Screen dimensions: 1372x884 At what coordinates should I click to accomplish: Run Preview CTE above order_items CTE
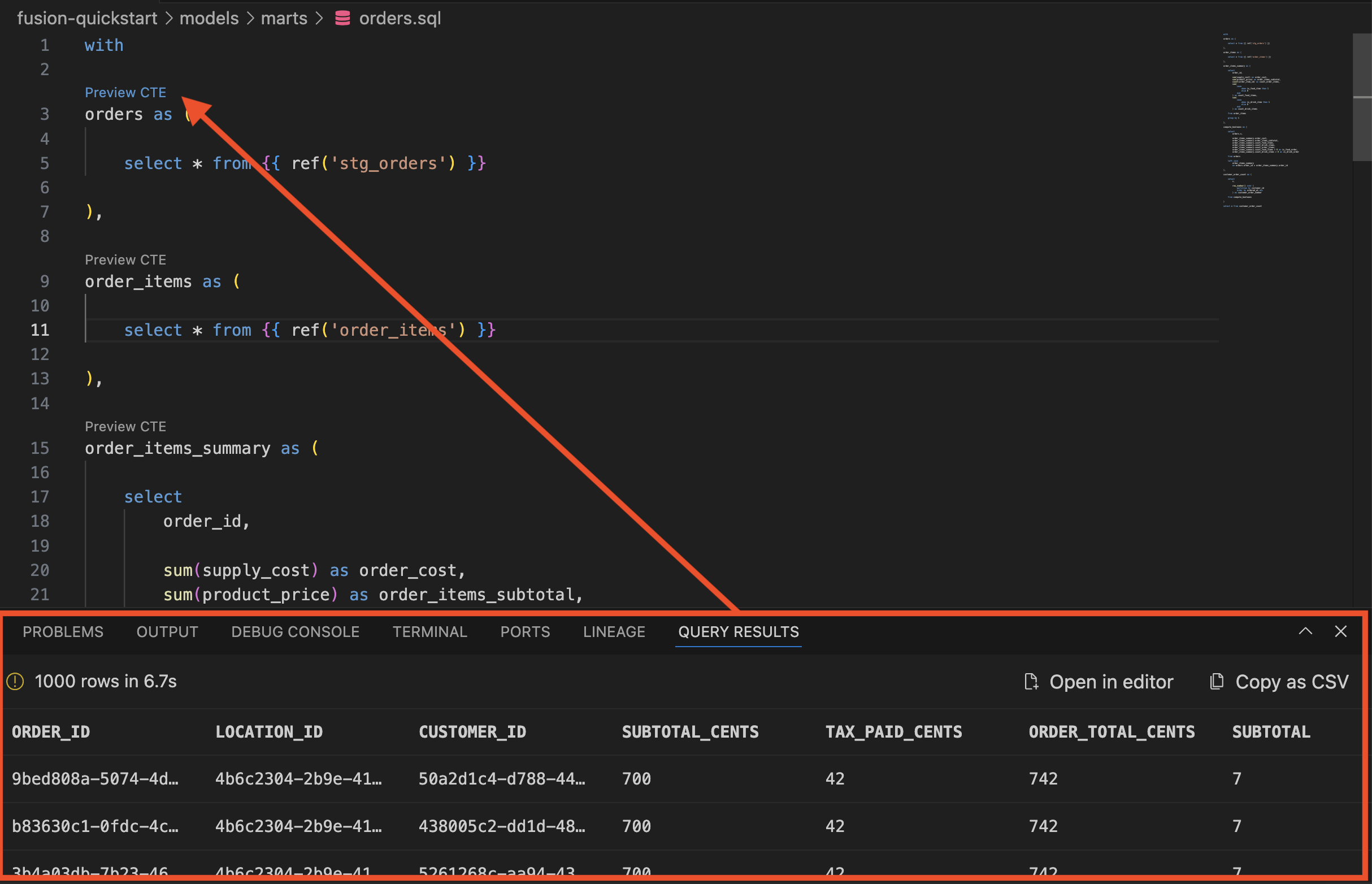pos(125,259)
